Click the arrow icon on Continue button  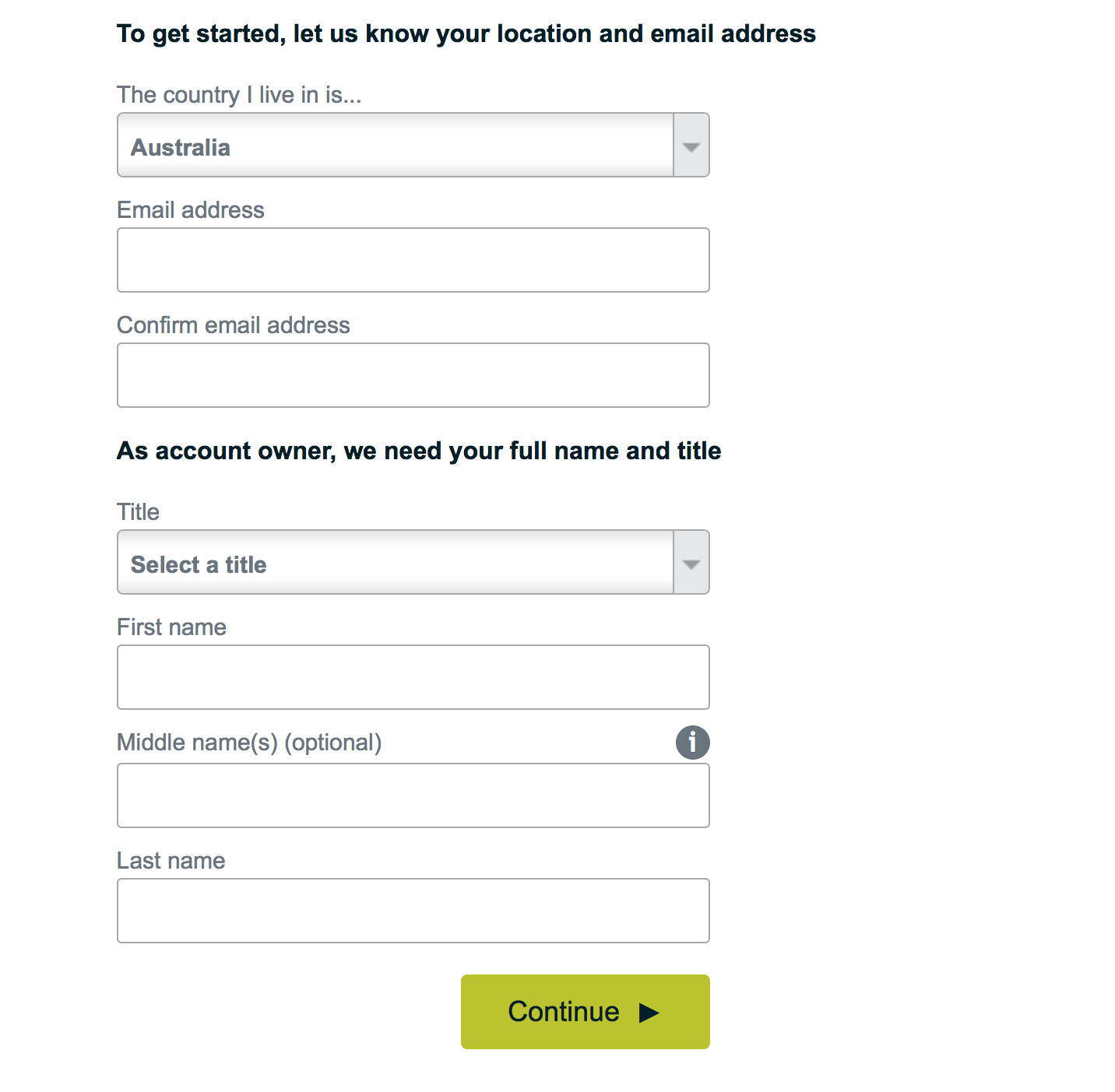(649, 1013)
